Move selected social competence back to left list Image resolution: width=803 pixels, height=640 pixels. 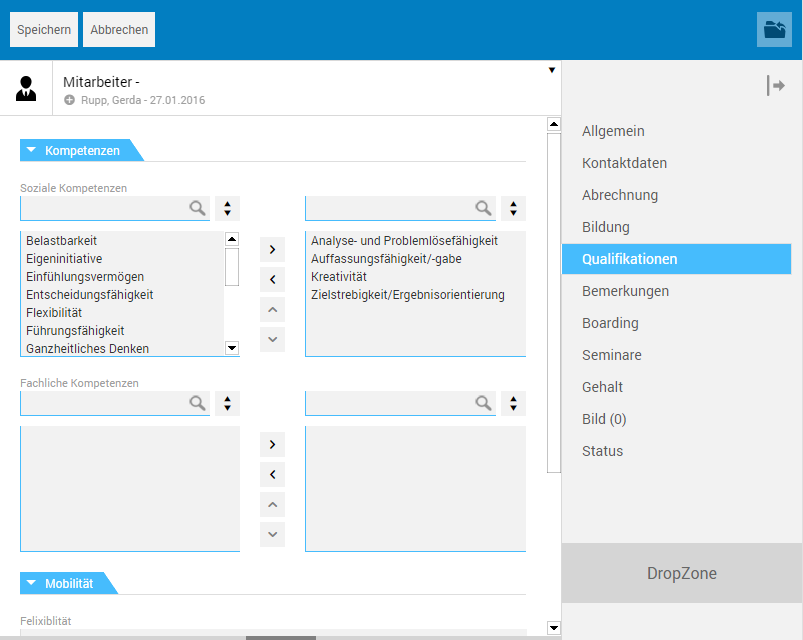(x=272, y=279)
